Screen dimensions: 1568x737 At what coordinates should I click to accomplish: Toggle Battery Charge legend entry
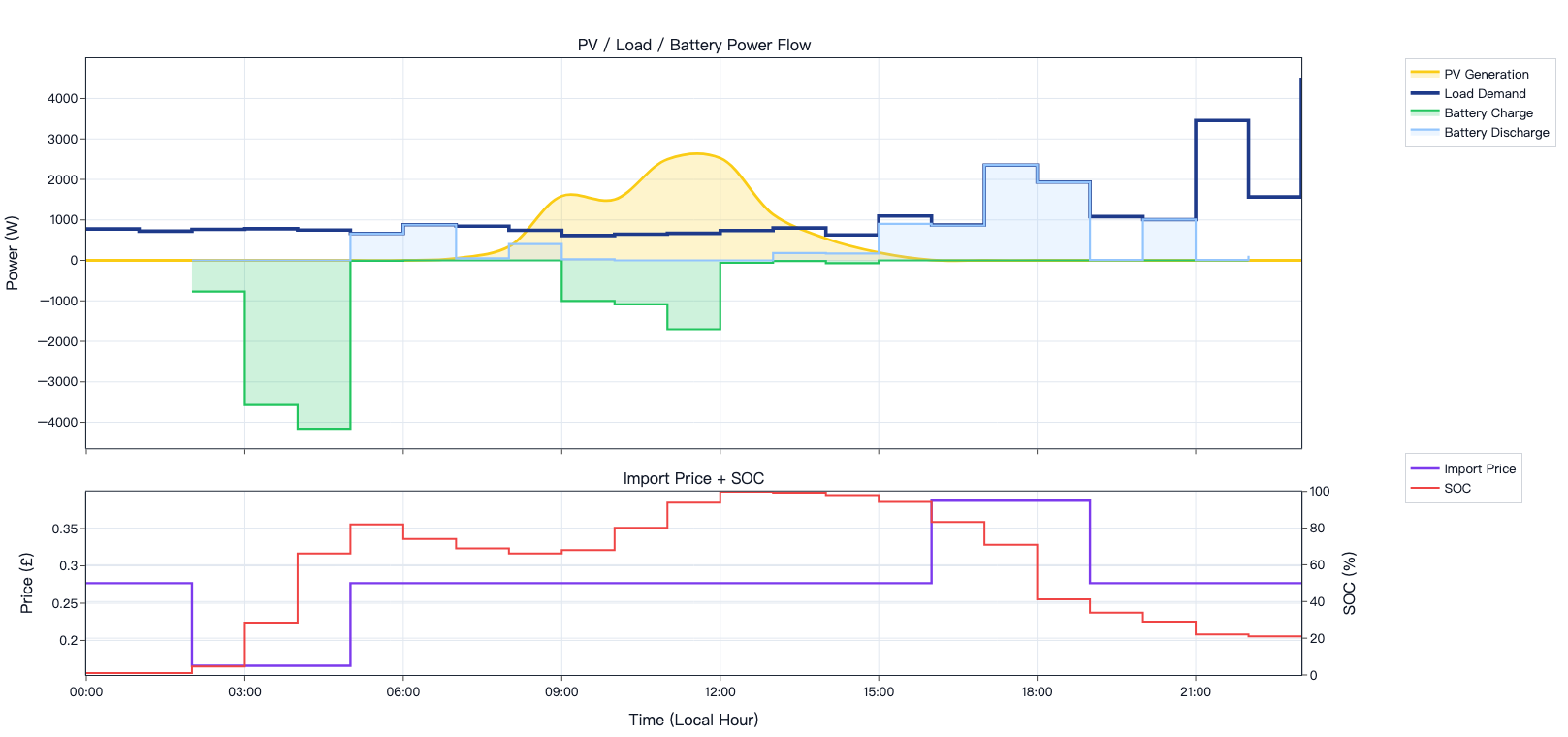(x=1480, y=112)
